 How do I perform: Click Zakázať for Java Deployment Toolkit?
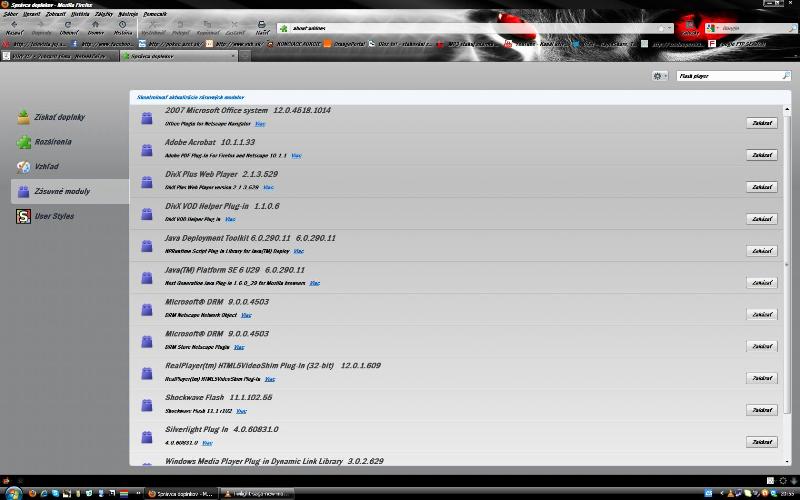762,251
